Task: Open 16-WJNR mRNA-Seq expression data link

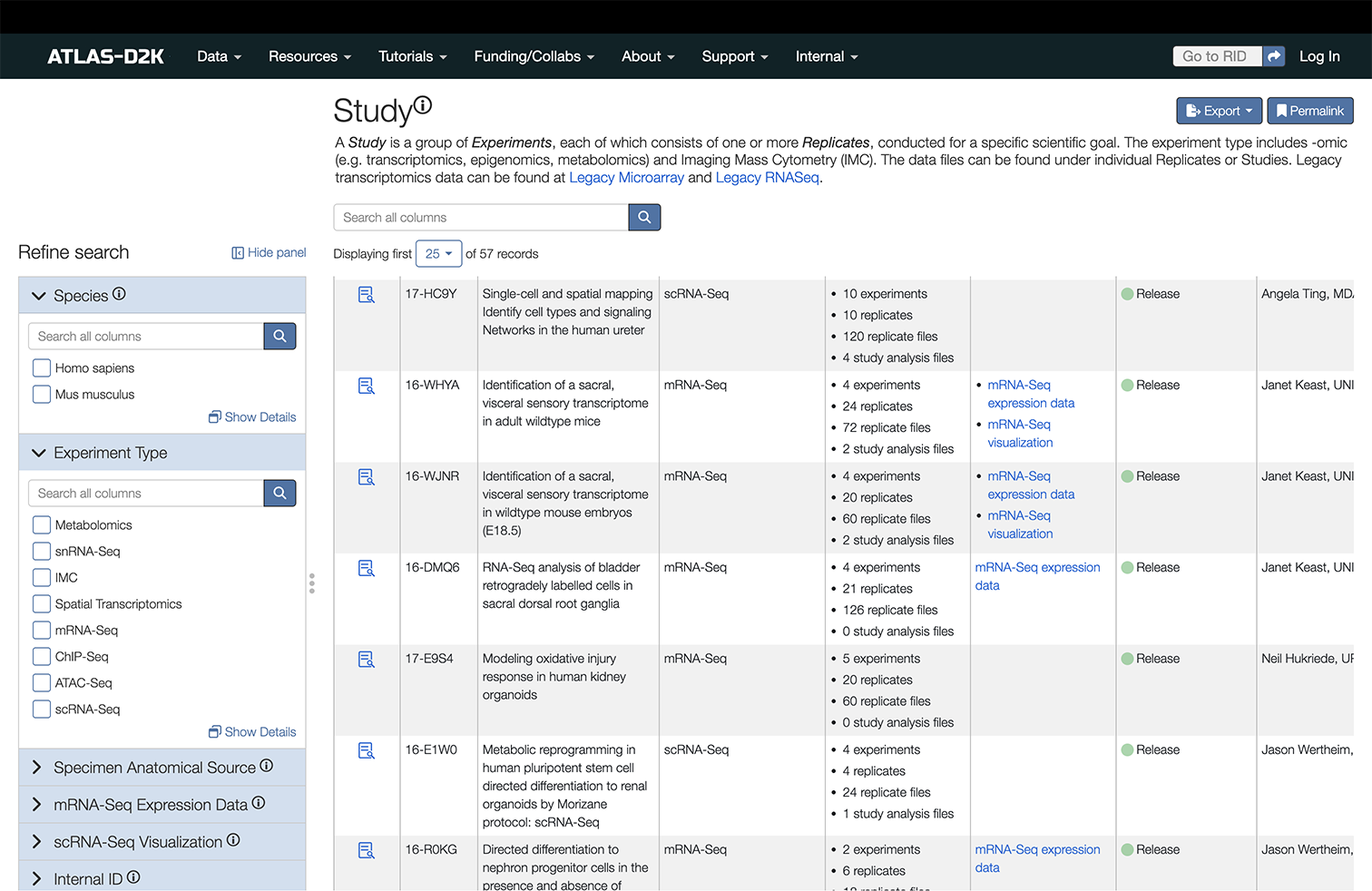Action: [1031, 485]
